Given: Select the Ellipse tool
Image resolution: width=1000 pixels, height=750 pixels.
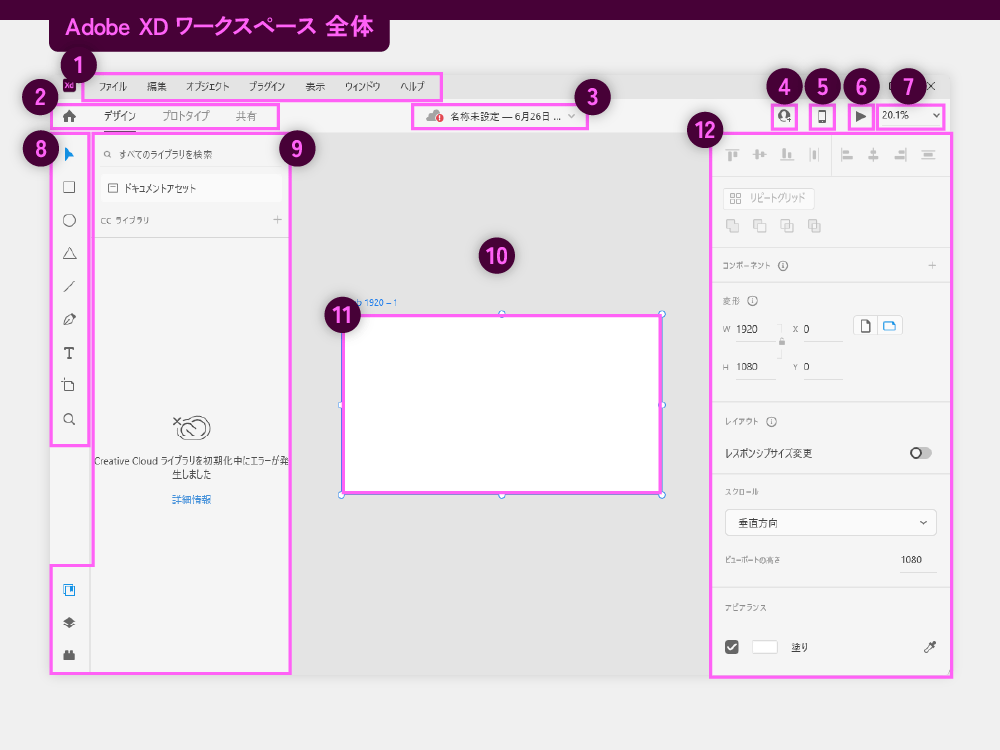Looking at the screenshot, I should click(70, 221).
